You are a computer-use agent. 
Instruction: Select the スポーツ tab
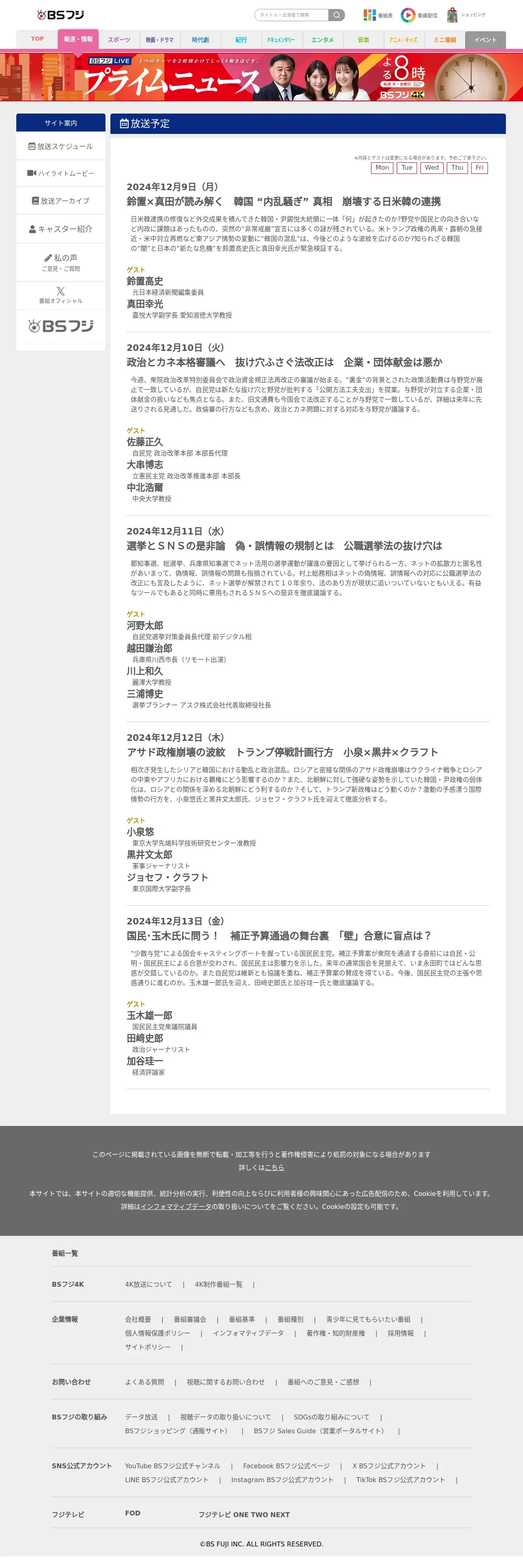pos(119,39)
